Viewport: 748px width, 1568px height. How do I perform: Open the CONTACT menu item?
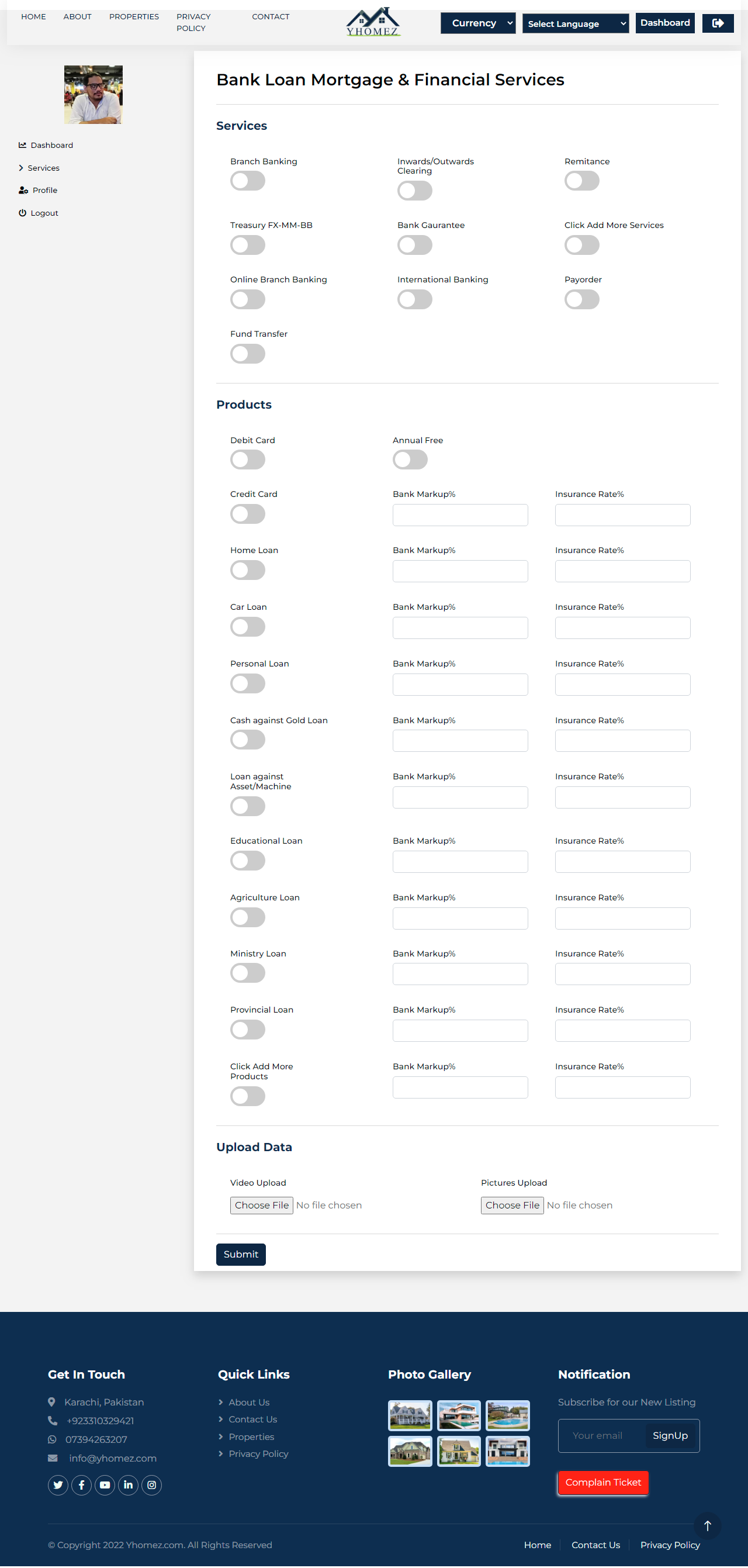[270, 16]
